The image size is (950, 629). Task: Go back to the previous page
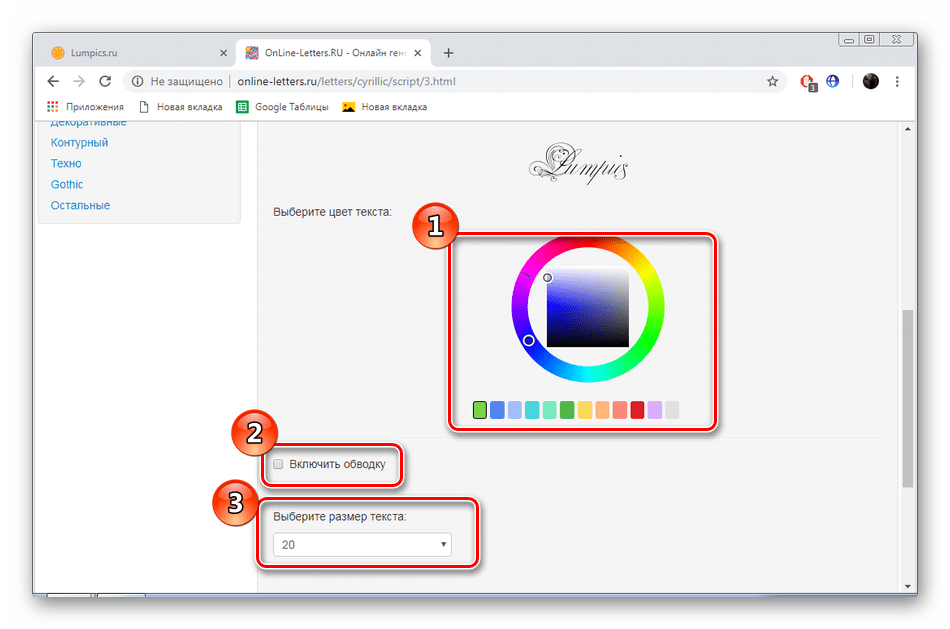click(53, 81)
